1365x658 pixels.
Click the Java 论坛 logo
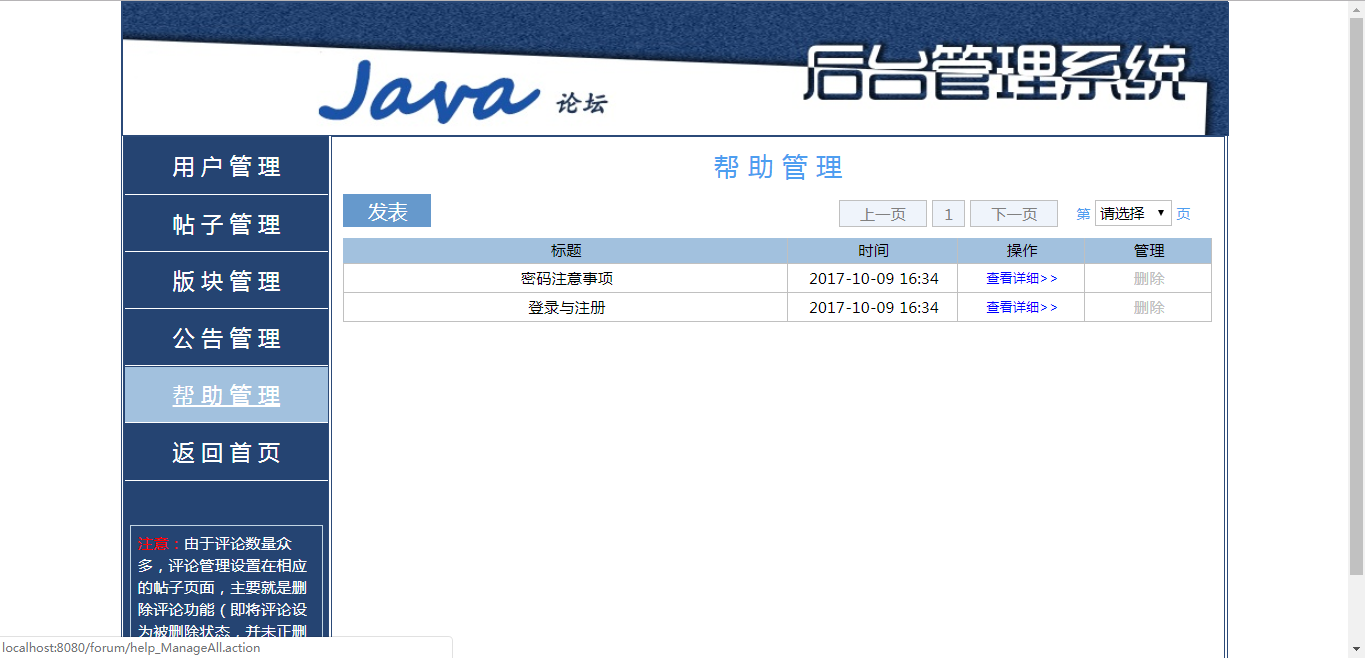[462, 92]
